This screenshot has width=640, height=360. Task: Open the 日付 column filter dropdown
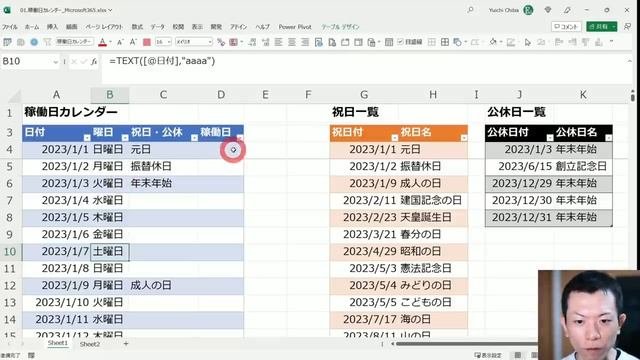point(87,138)
